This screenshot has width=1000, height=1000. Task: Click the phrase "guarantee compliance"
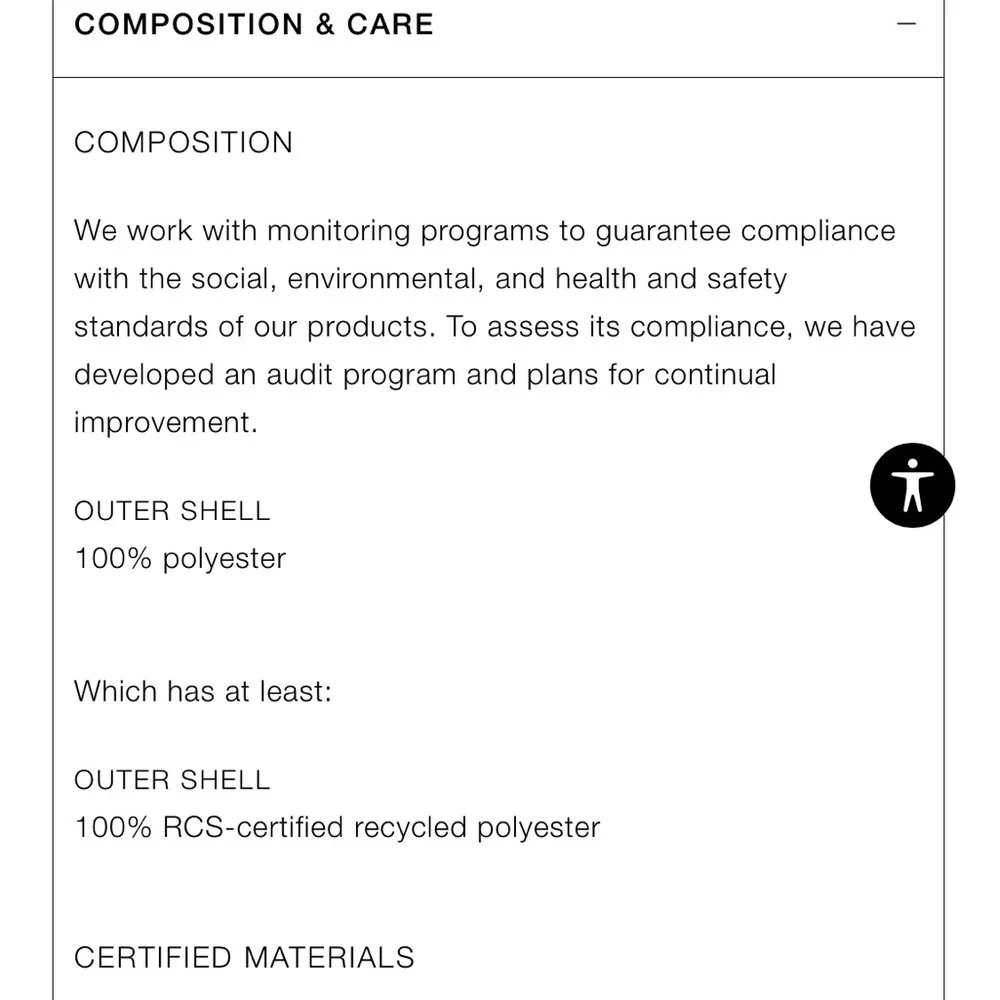(745, 231)
